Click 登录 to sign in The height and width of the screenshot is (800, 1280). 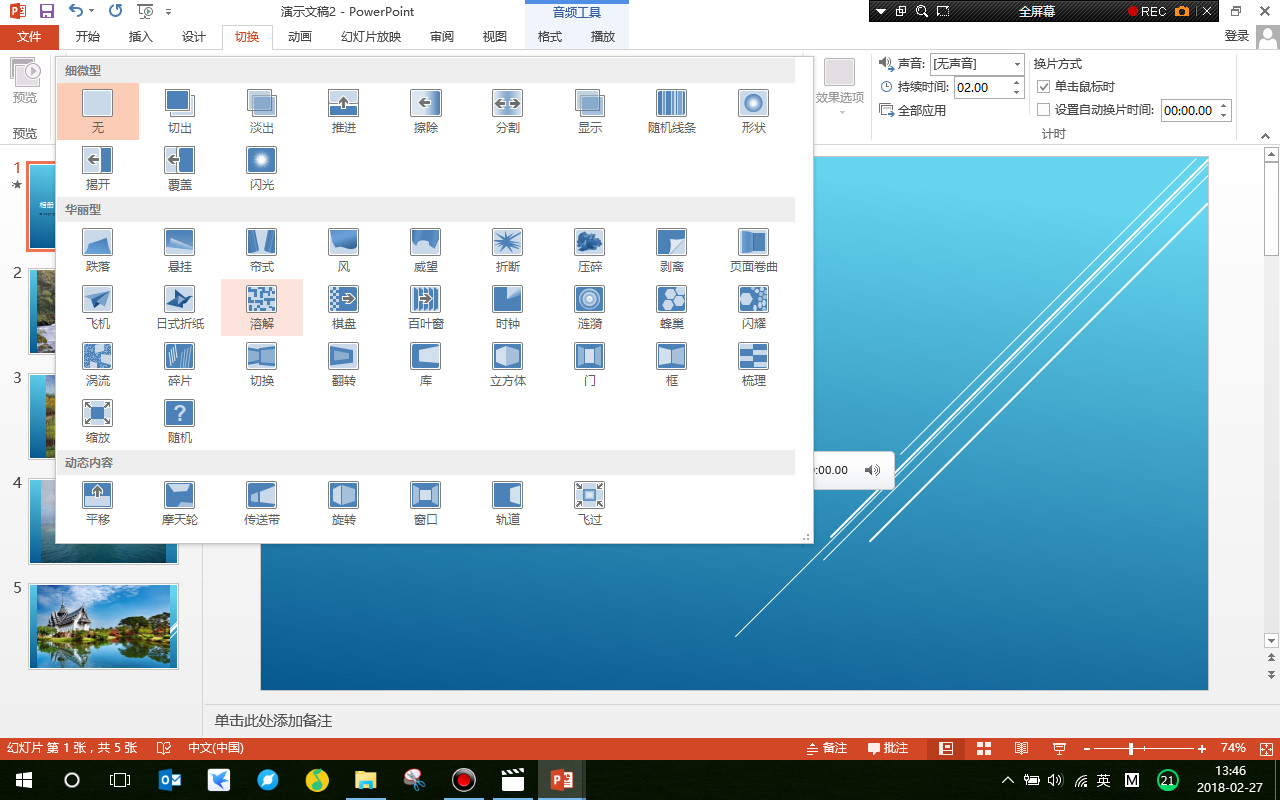point(1237,36)
